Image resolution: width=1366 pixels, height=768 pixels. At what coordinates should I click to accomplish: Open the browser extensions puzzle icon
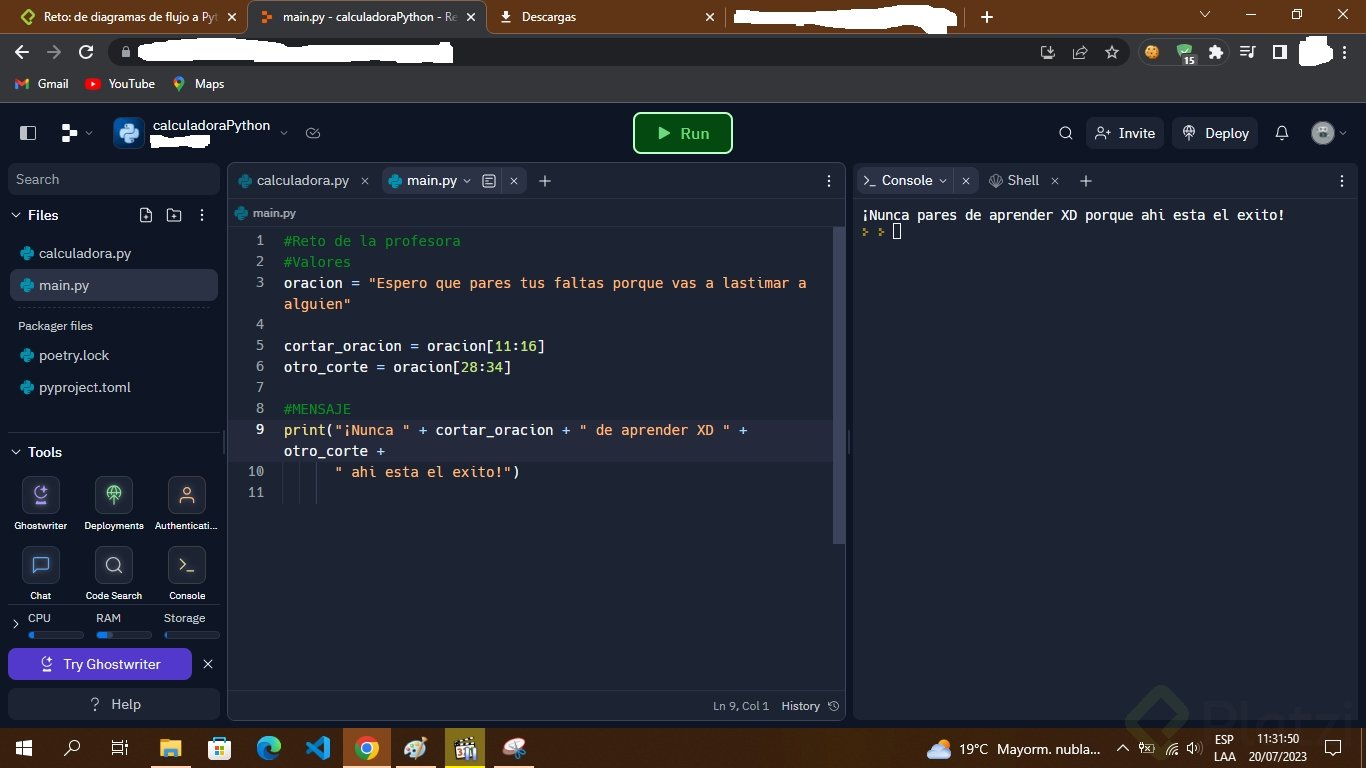point(1216,52)
